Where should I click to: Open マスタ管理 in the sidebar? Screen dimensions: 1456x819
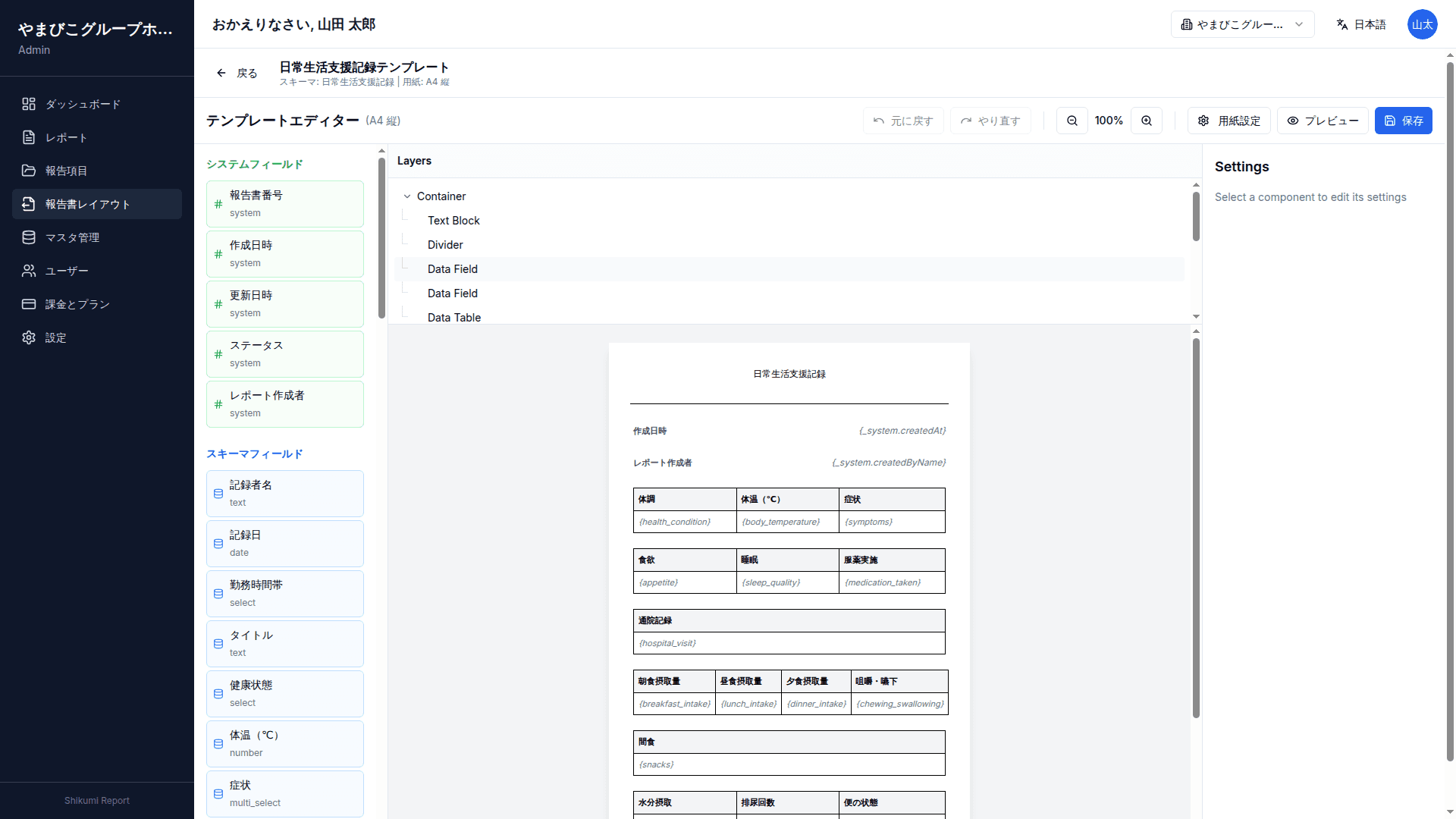coord(72,237)
